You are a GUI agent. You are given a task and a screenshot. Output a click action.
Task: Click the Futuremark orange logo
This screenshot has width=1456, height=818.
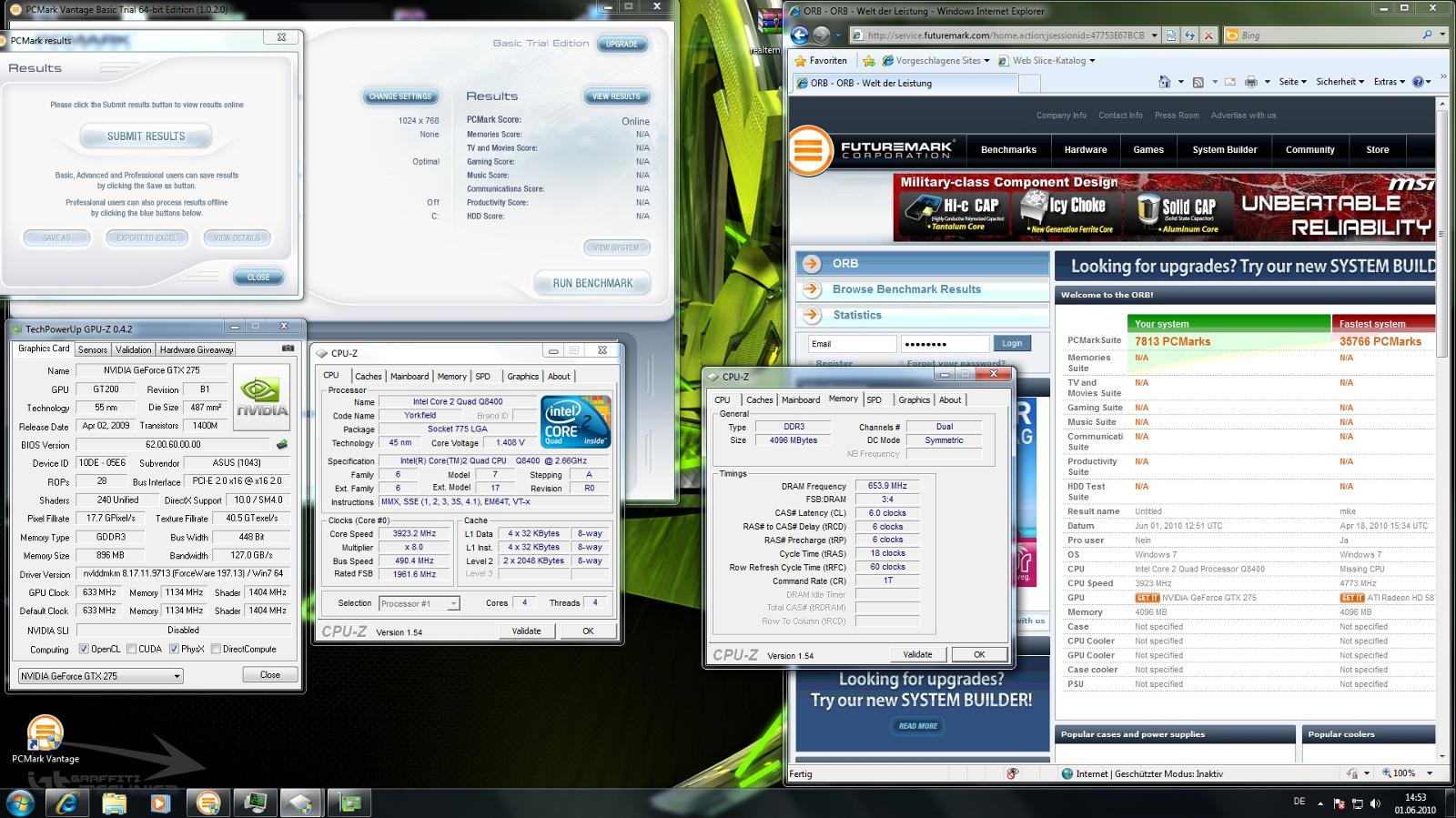(x=809, y=149)
